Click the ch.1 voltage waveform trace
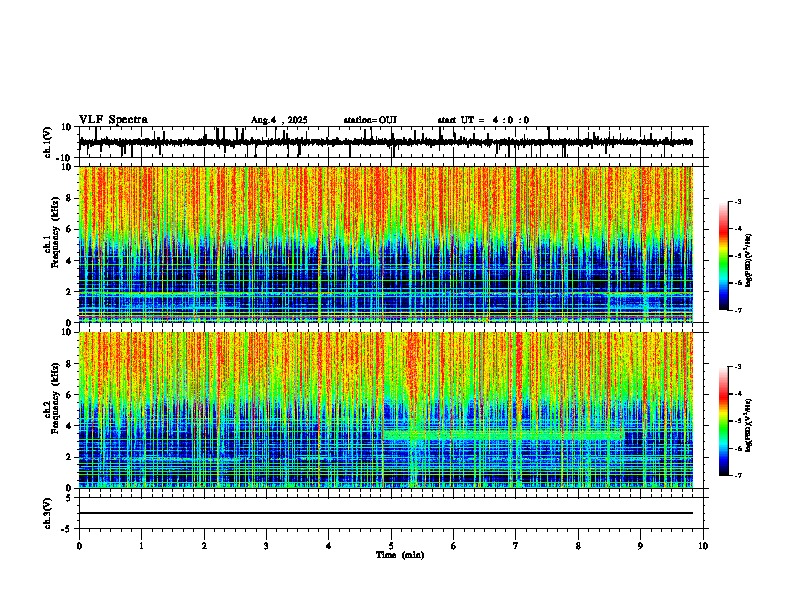Image resolution: width=792 pixels, height=612 pixels. (385, 142)
